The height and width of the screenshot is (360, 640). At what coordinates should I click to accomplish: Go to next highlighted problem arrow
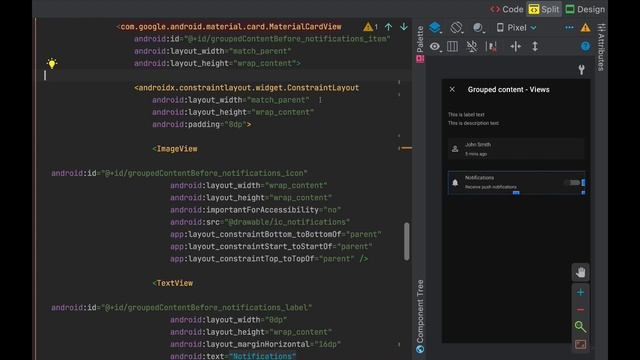click(404, 27)
